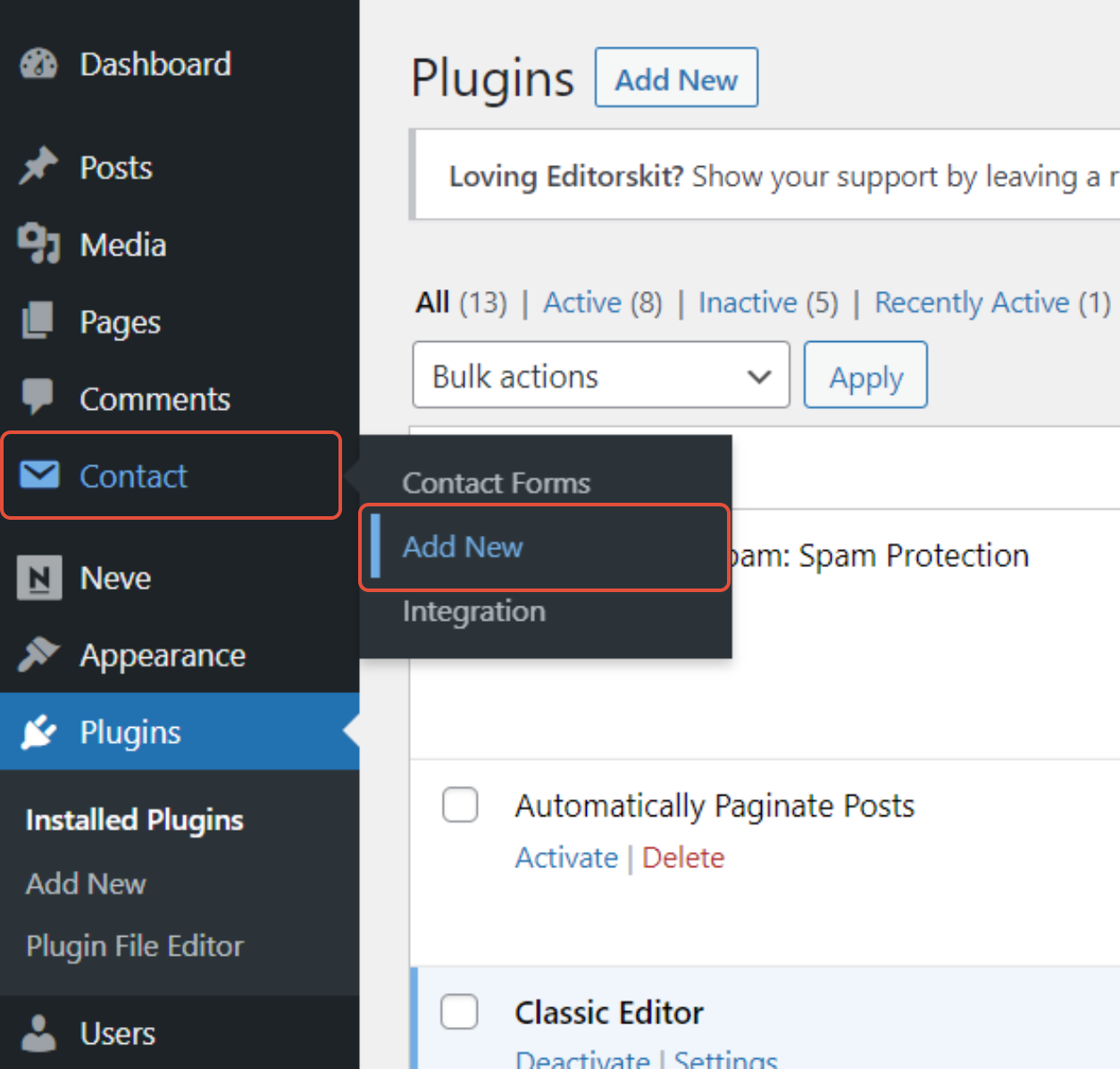Image resolution: width=1120 pixels, height=1069 pixels.
Task: Open the Dashboard menu item
Action: (x=180, y=64)
